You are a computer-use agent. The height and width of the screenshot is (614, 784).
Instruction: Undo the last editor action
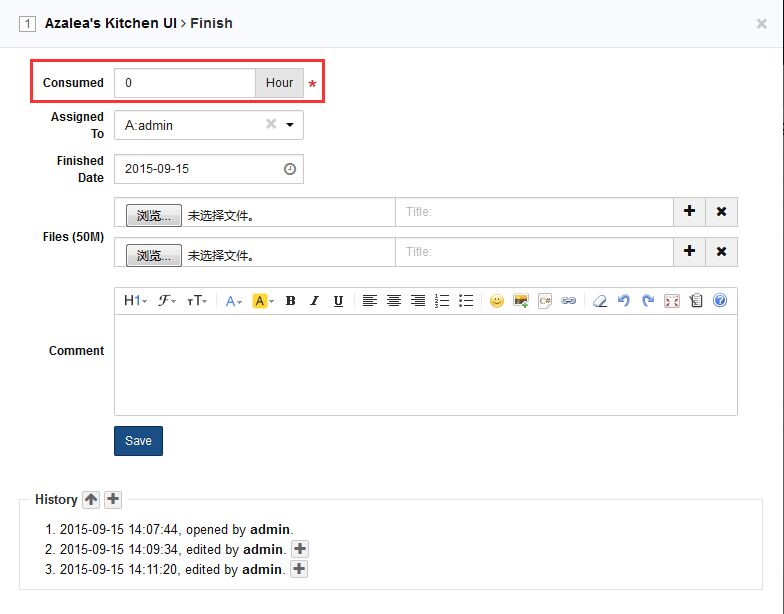coord(624,301)
